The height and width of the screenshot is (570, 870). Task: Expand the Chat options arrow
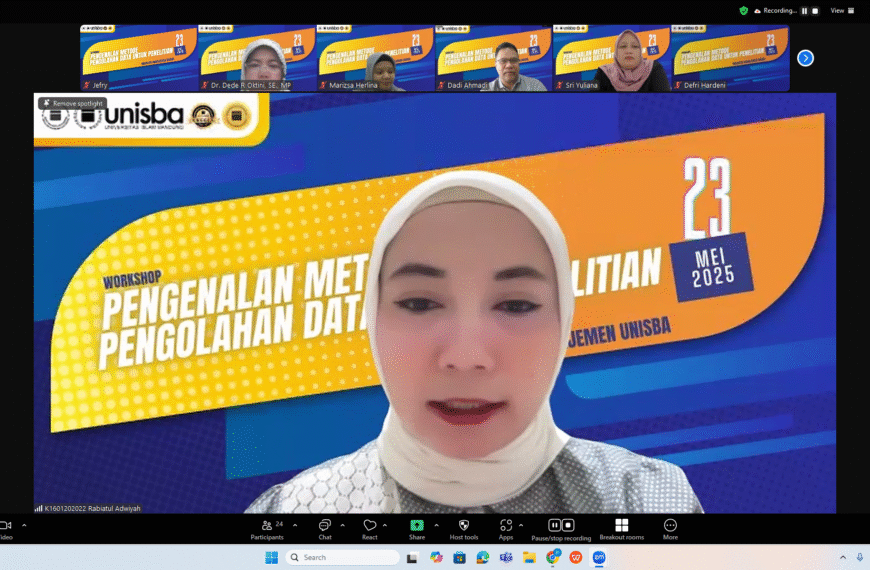click(x=343, y=525)
